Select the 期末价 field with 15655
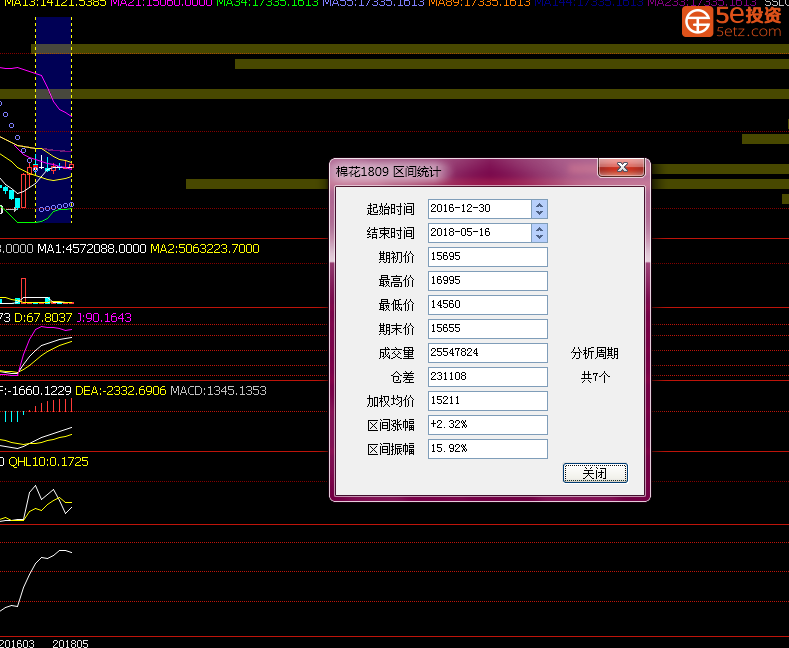 488,329
